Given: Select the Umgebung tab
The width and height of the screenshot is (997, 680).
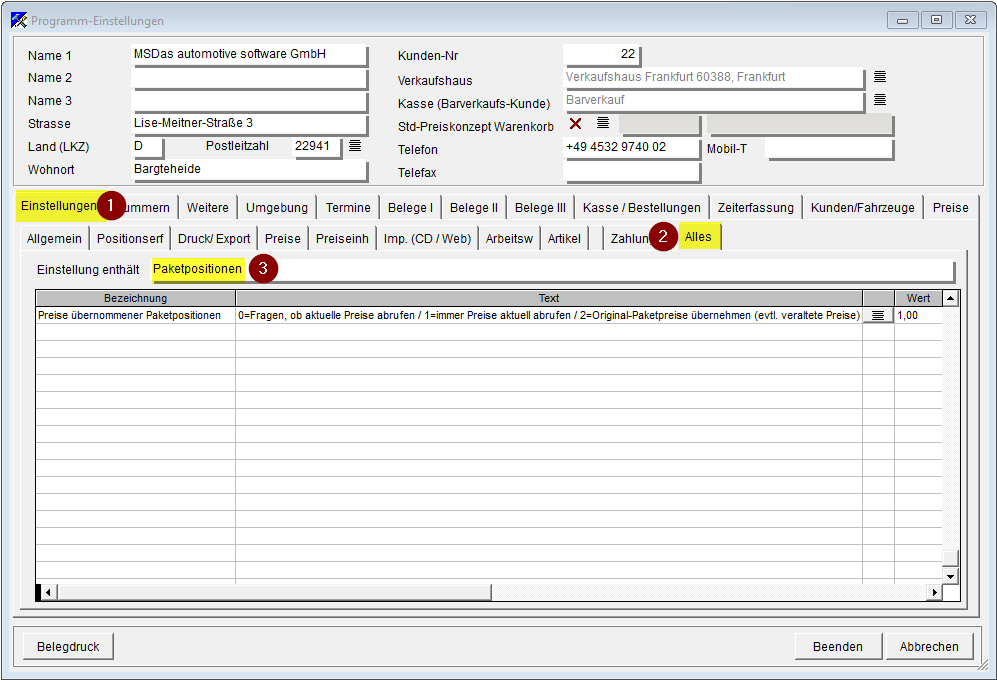Looking at the screenshot, I should pyautogui.click(x=277, y=208).
